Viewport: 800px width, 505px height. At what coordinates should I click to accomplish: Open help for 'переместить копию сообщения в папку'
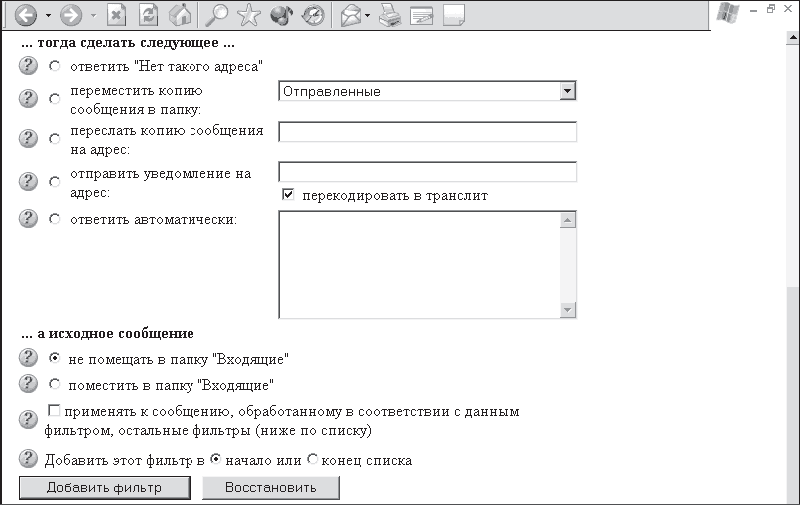click(x=28, y=98)
